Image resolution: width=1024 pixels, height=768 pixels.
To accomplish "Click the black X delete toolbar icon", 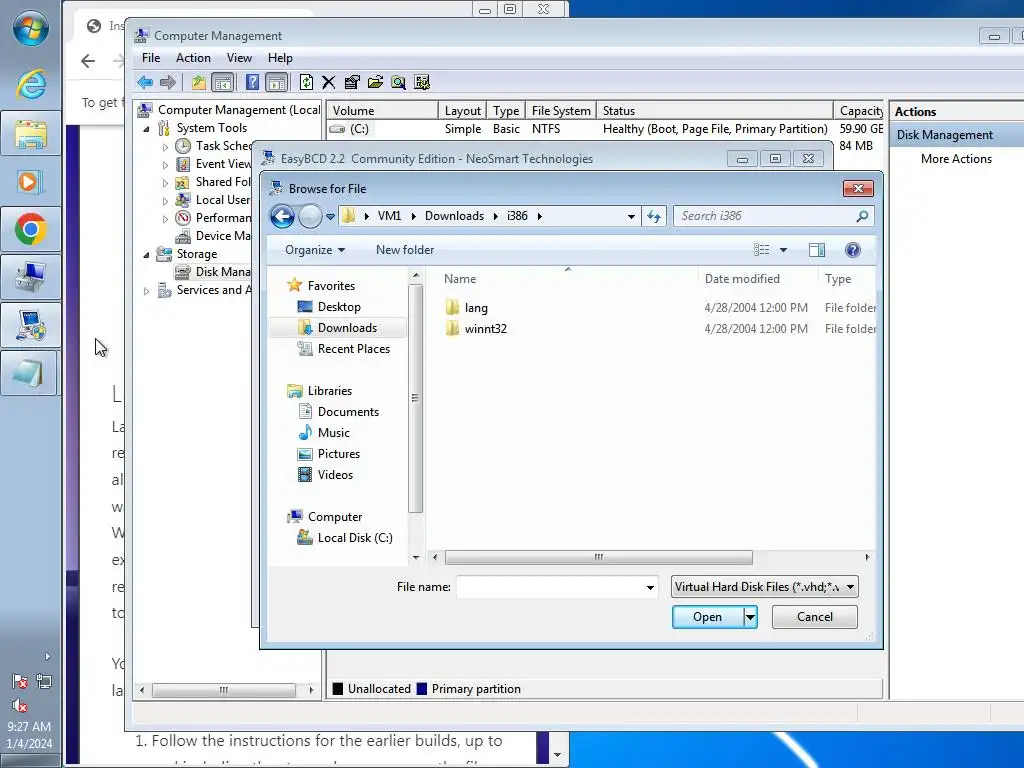I will [328, 82].
